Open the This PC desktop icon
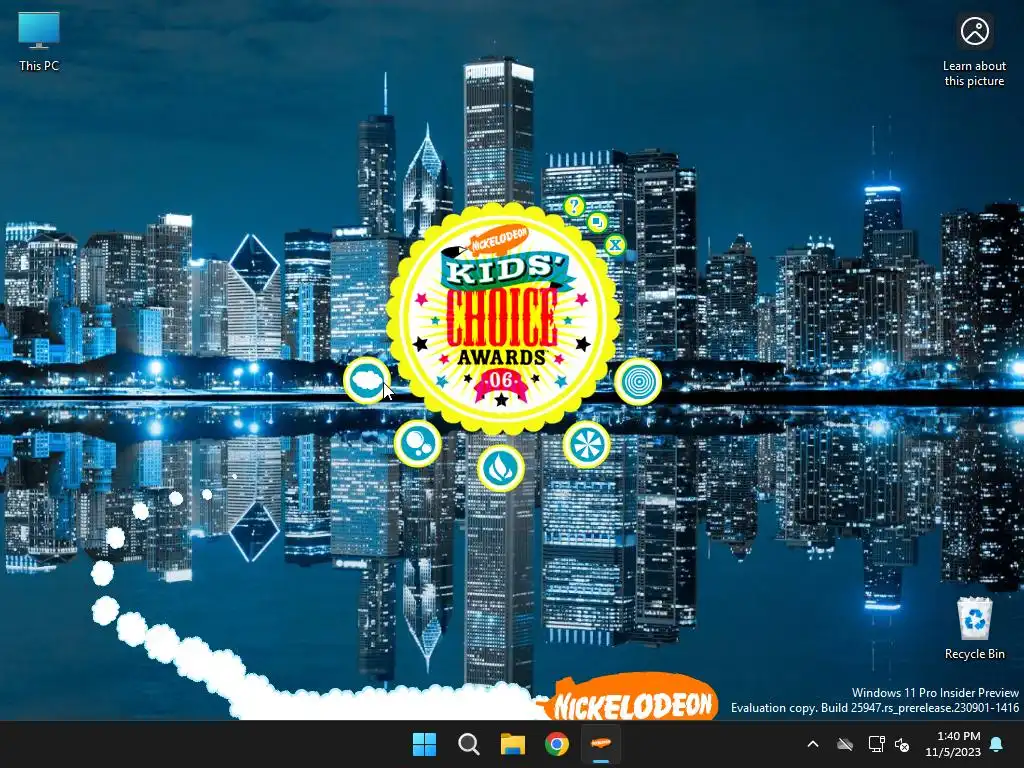Screen dimensions: 1024x768 (x=39, y=42)
